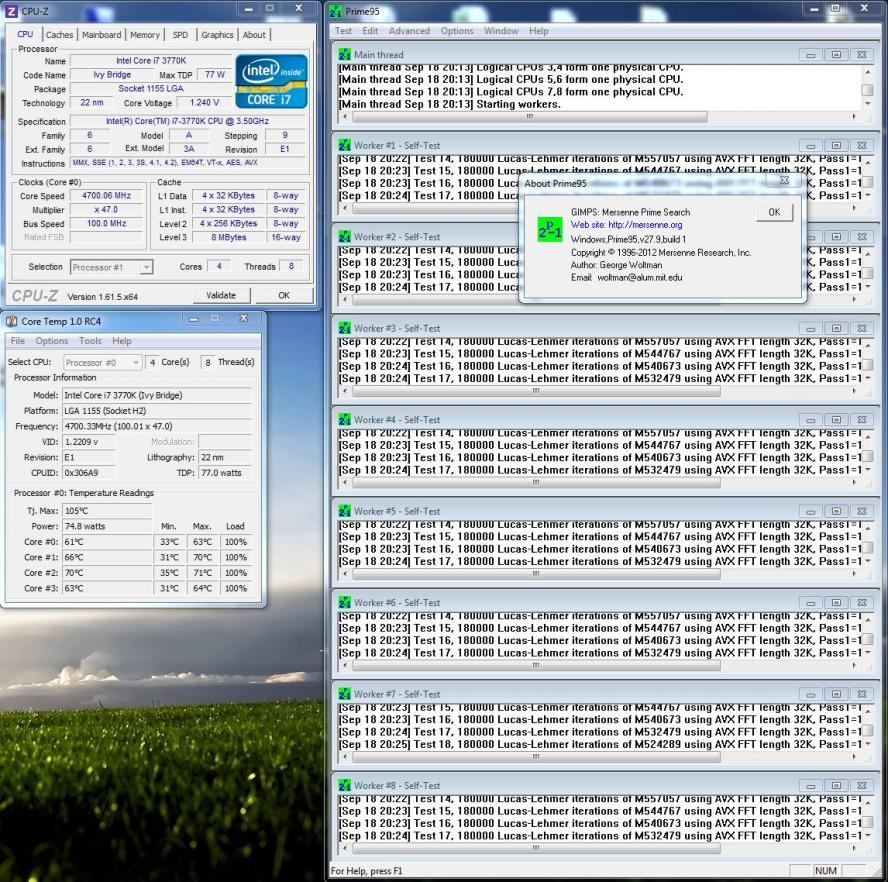Open the About tab in CPU-Z
The height and width of the screenshot is (882, 888).
254,35
